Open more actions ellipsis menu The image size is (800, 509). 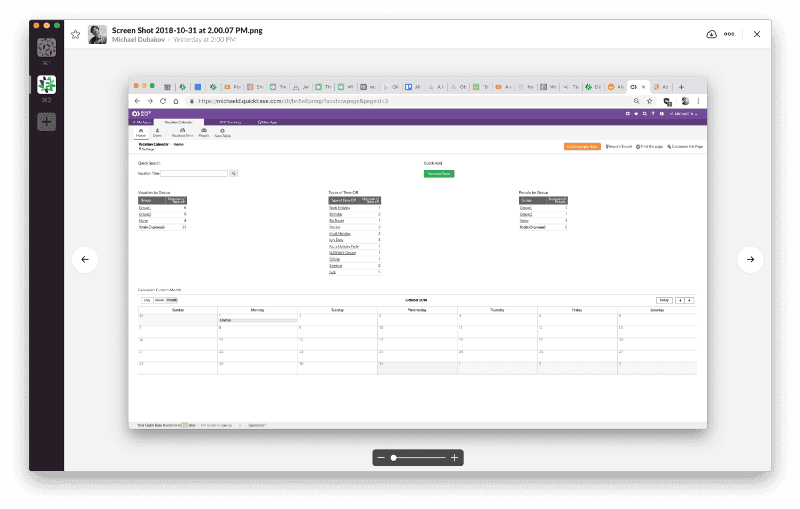pos(731,34)
